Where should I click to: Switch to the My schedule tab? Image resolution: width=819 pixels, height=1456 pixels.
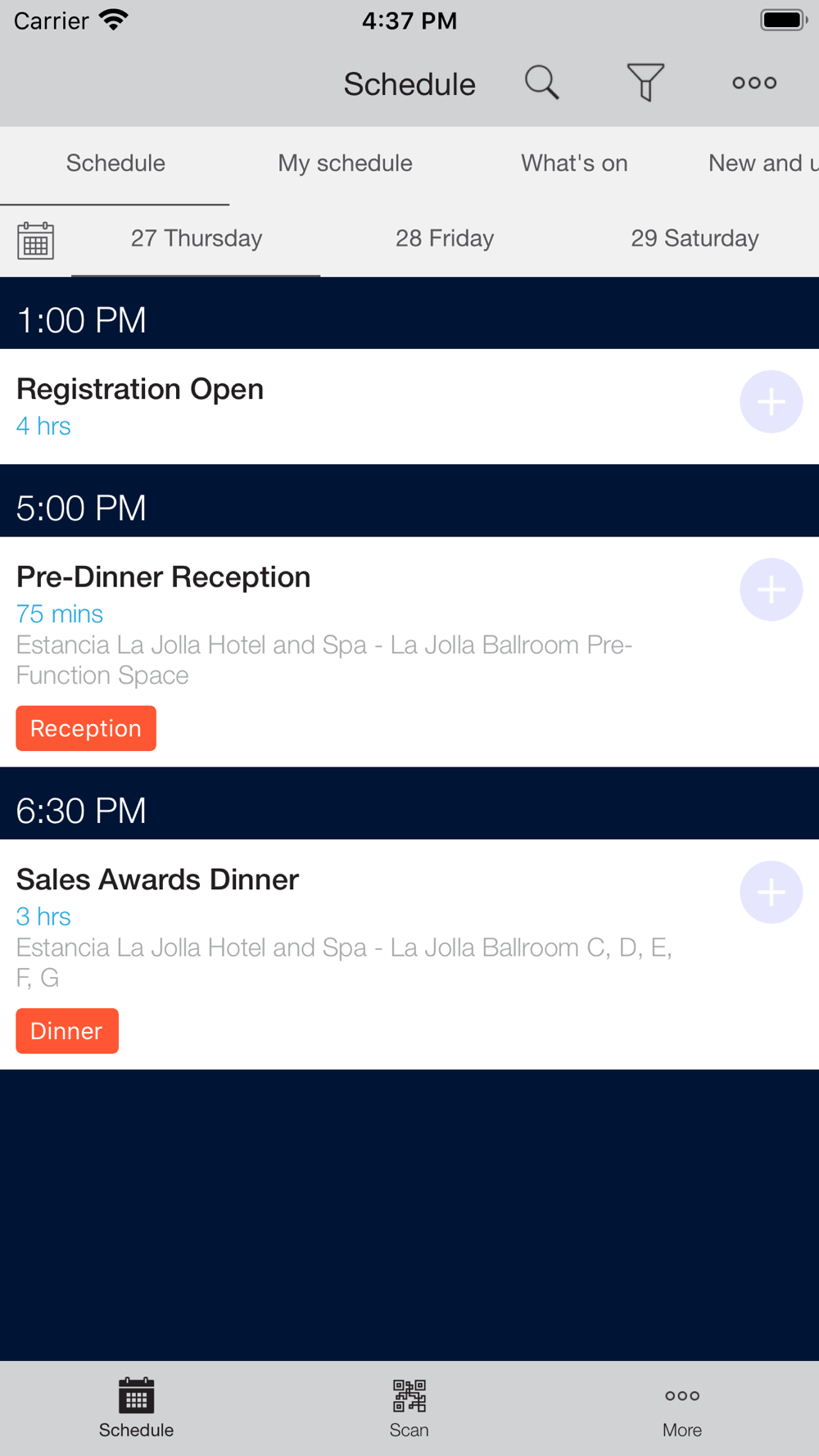point(345,163)
